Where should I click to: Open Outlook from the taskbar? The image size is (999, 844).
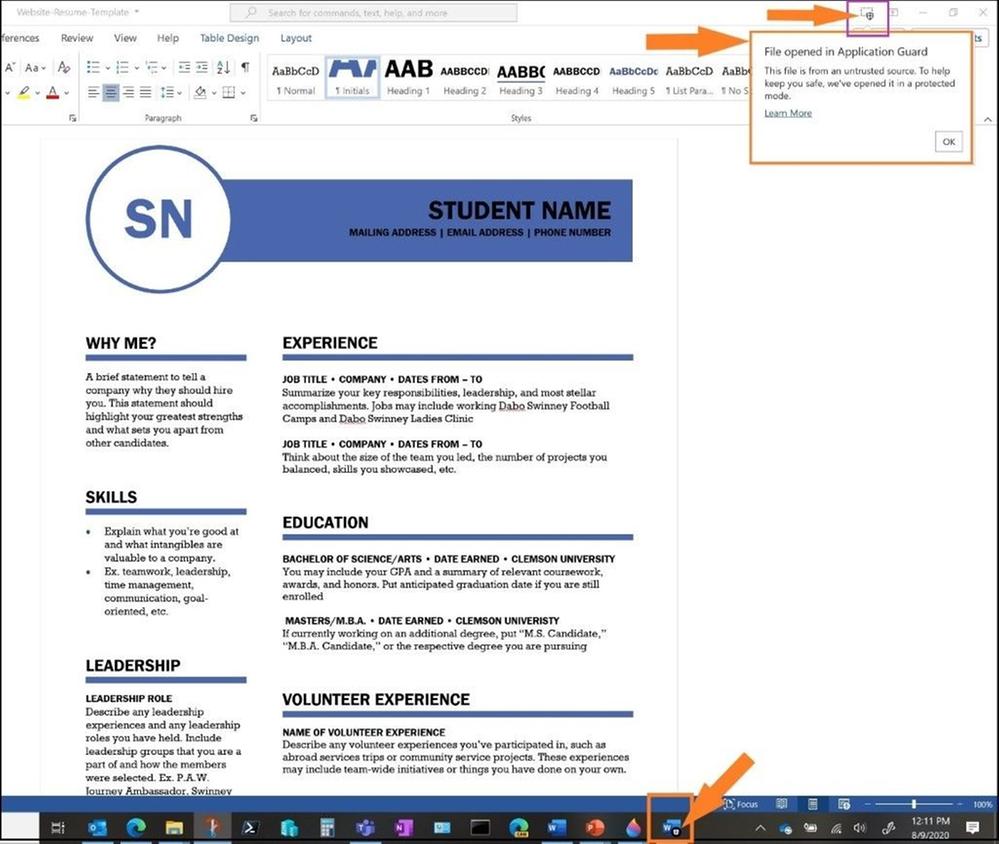click(x=97, y=827)
